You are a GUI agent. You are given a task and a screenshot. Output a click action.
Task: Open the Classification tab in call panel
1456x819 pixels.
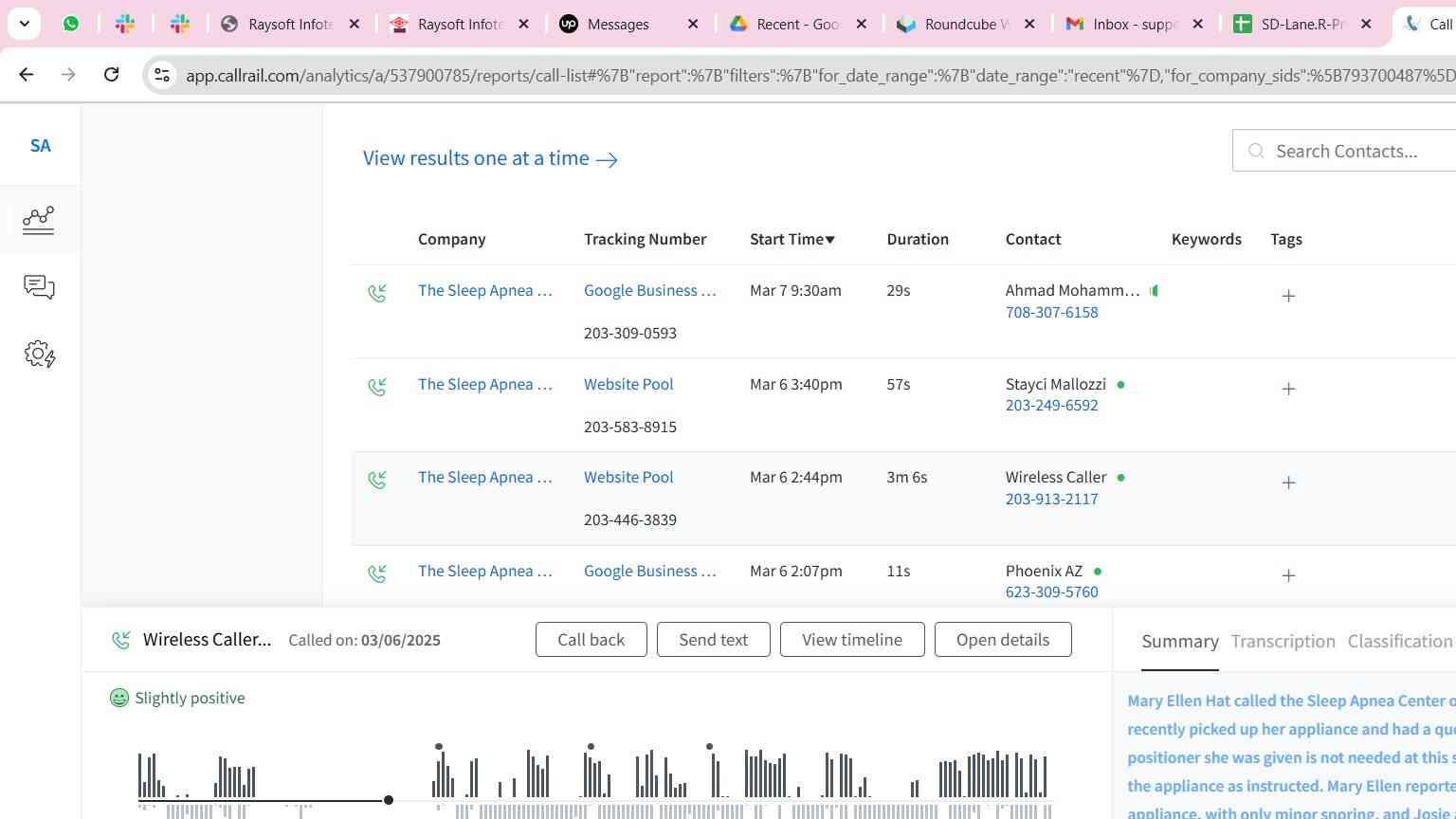[x=1400, y=642]
